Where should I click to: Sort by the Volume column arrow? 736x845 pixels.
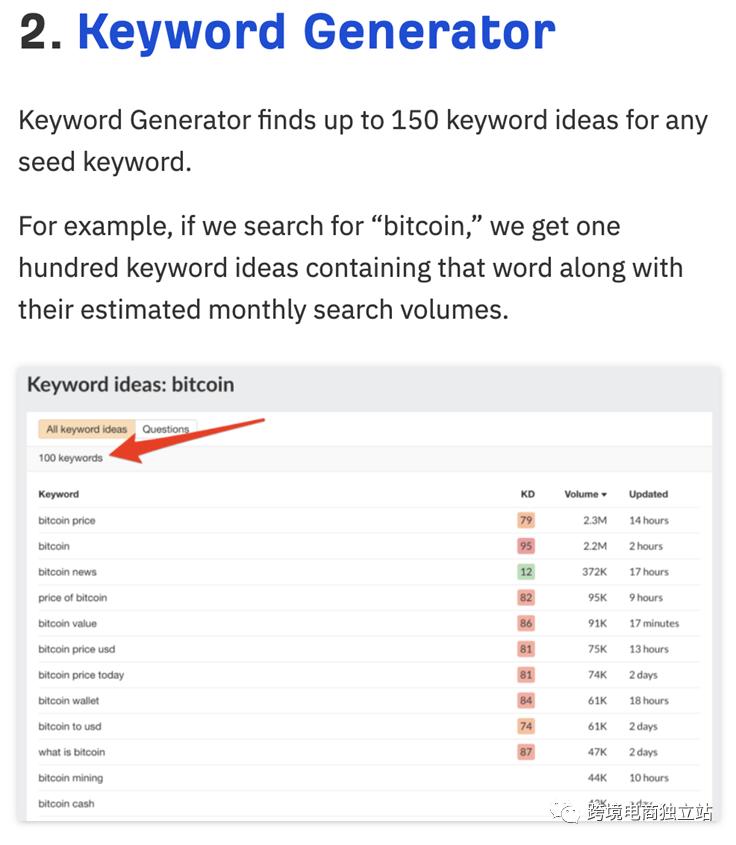click(603, 494)
